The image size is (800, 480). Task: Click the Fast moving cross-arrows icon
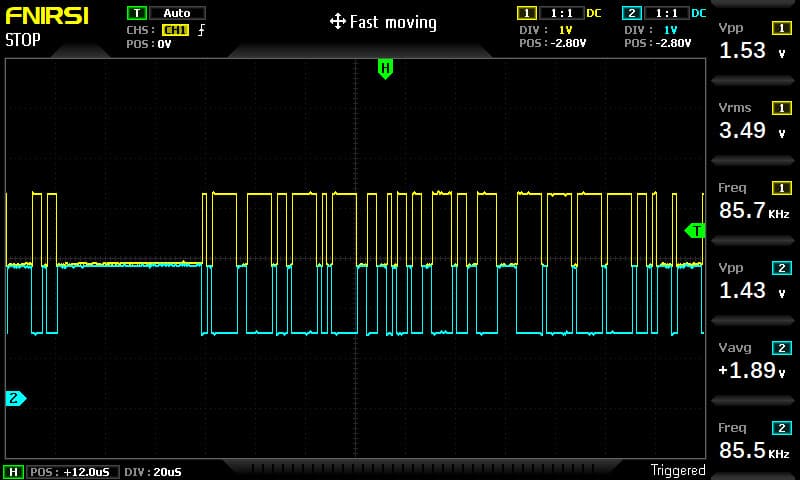337,22
